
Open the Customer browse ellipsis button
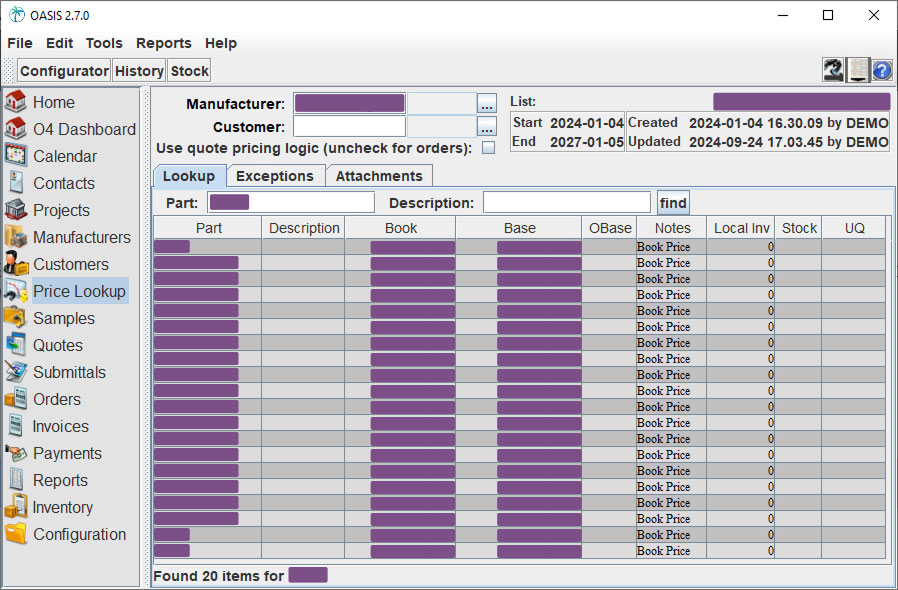(x=486, y=127)
